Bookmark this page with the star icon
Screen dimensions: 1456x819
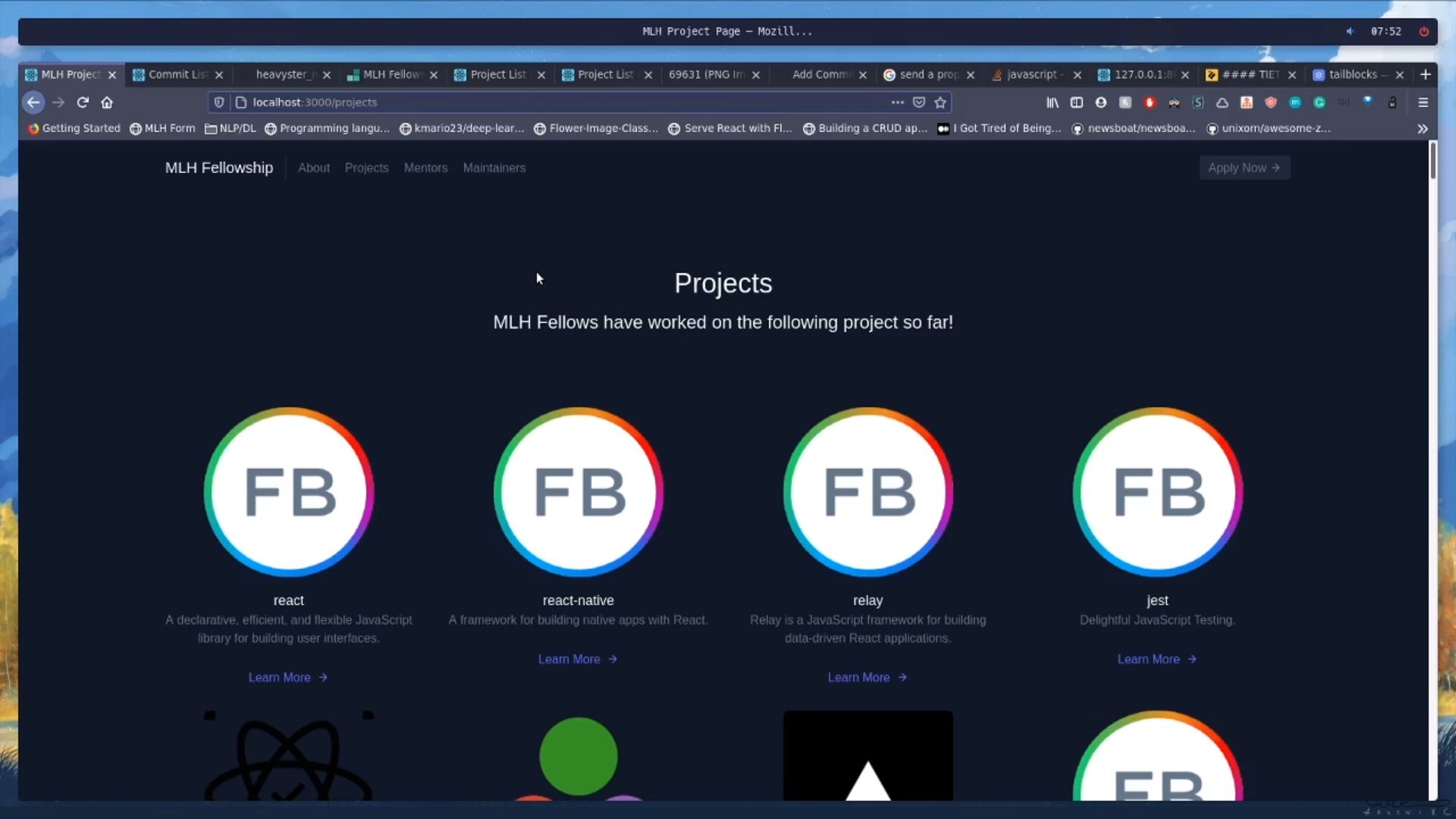940,102
